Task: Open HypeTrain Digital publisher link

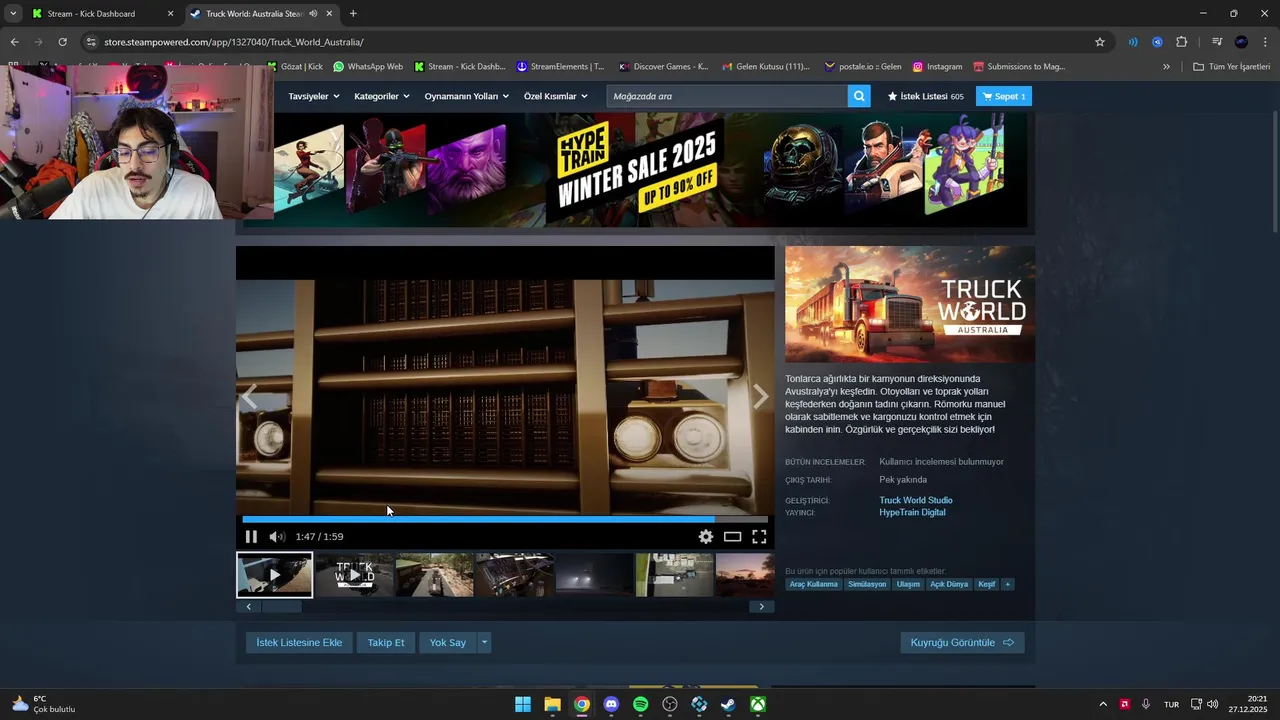Action: [912, 512]
